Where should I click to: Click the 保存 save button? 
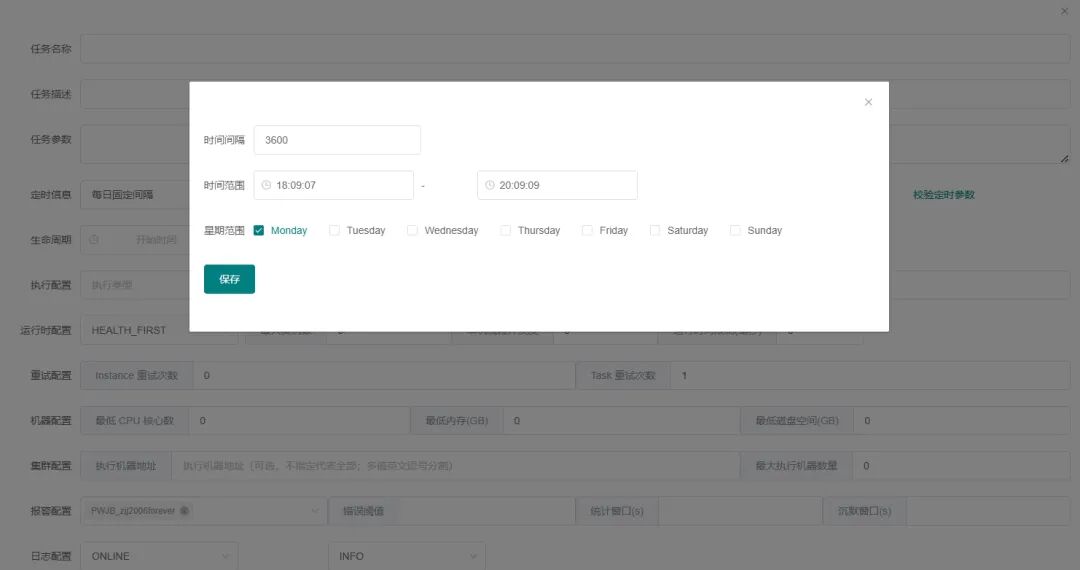click(x=229, y=279)
